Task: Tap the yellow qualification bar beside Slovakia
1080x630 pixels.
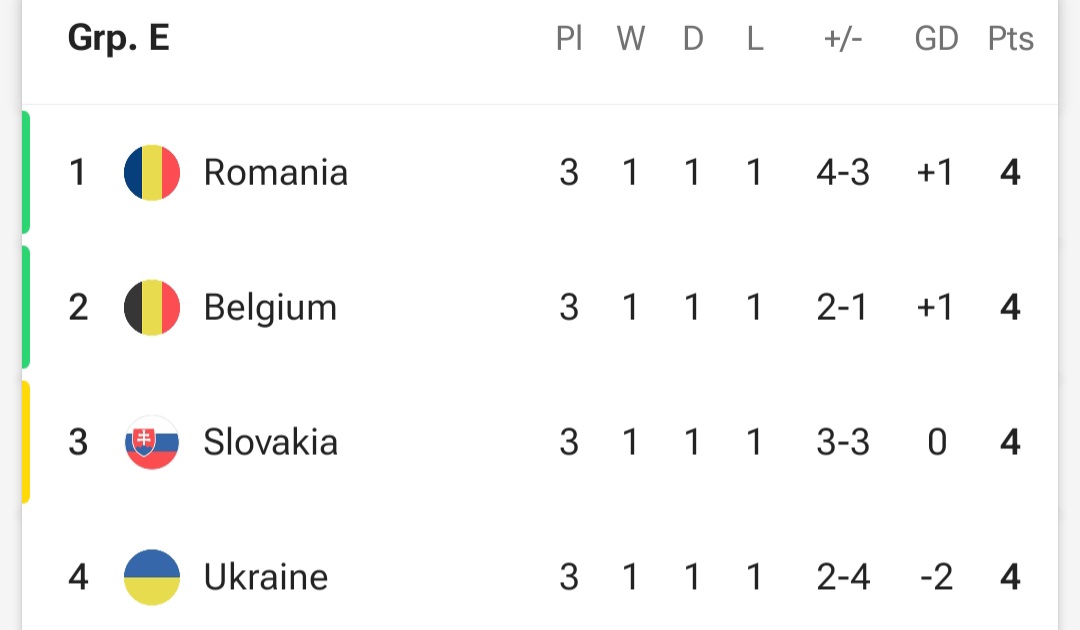Action: pos(25,442)
